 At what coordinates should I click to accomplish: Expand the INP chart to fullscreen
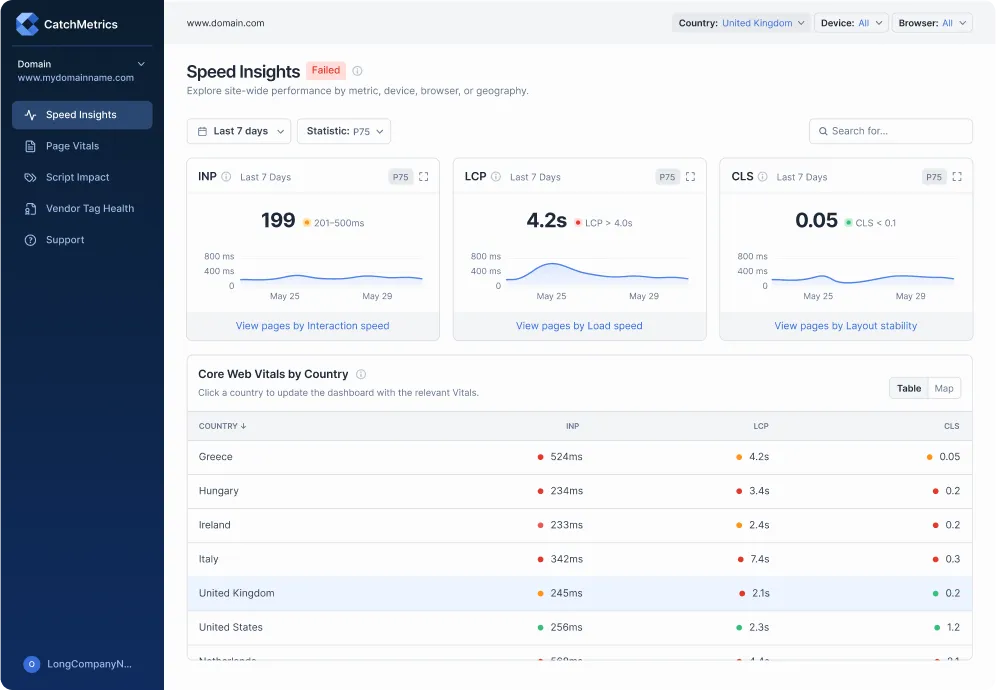coord(424,177)
